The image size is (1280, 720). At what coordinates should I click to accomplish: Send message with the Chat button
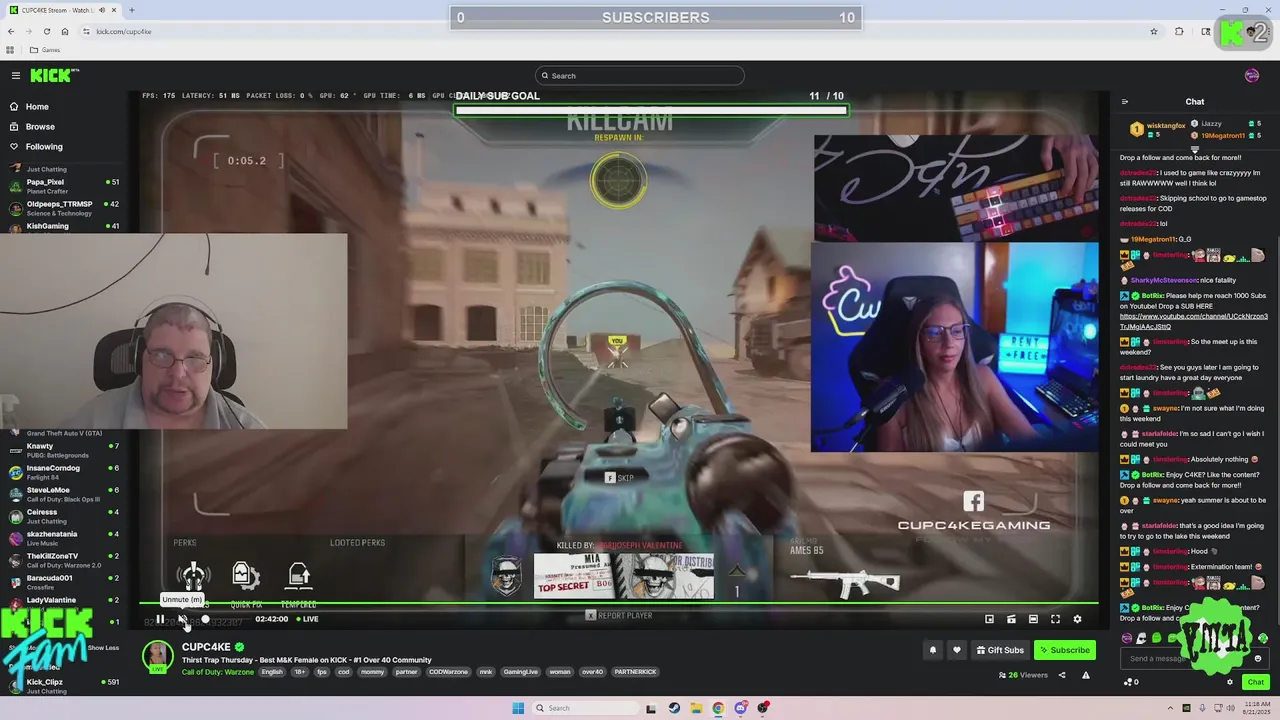pos(1255,682)
